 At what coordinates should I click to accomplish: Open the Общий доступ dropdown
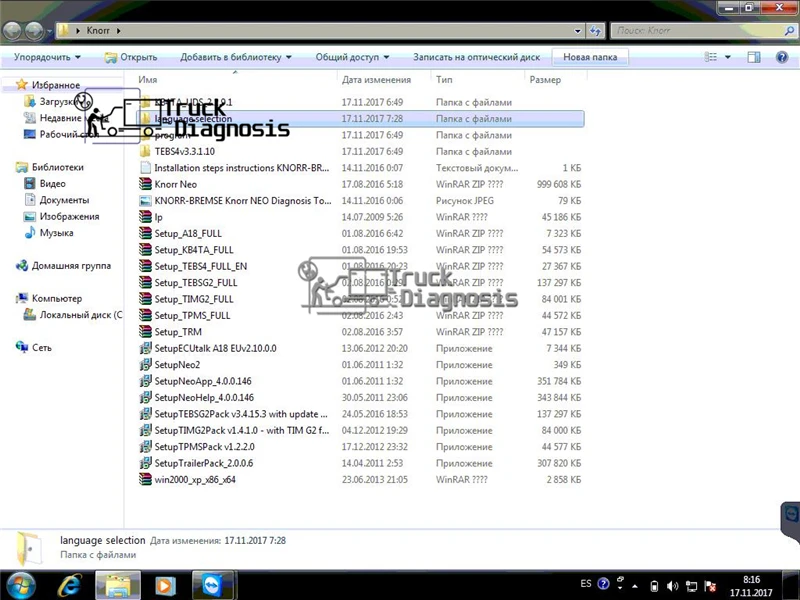[352, 57]
